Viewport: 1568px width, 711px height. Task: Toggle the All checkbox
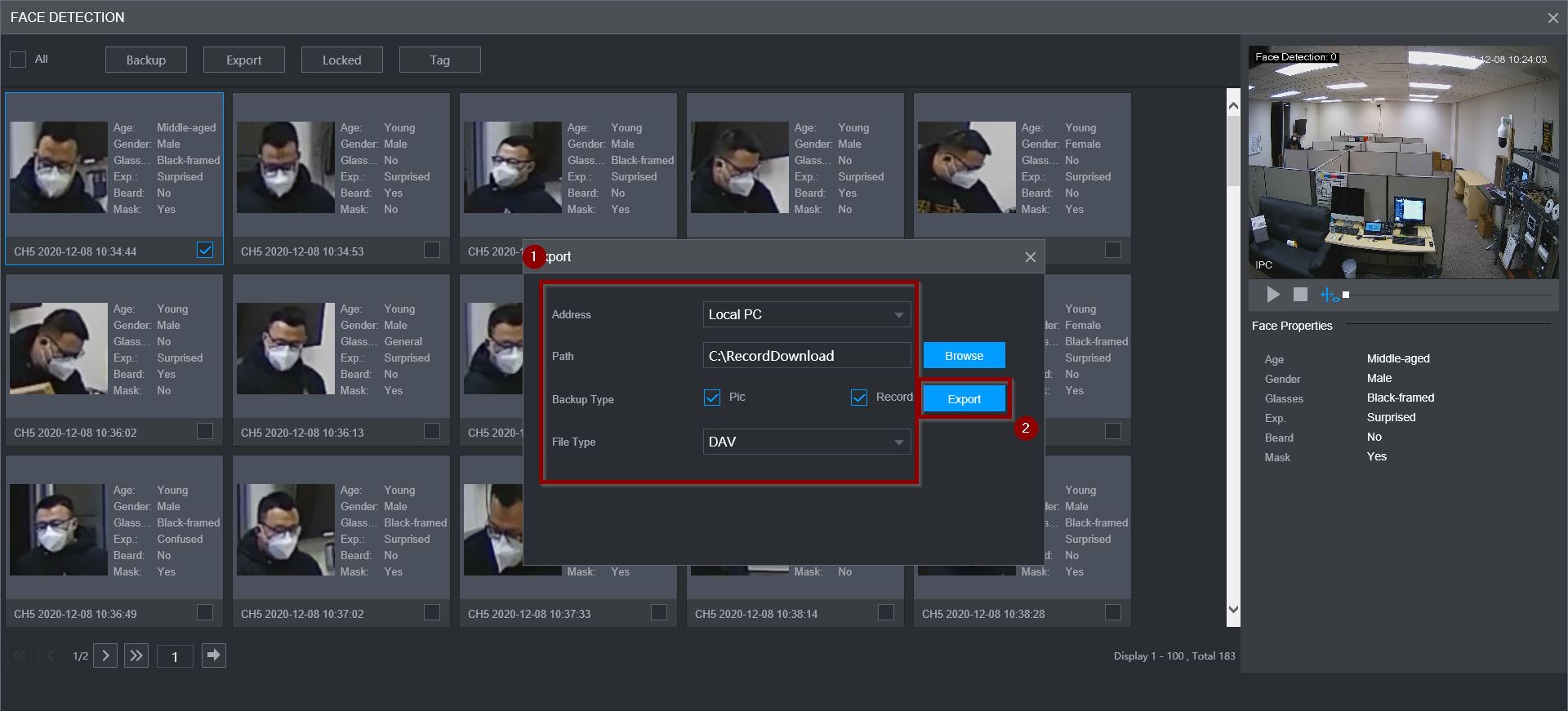pos(18,60)
